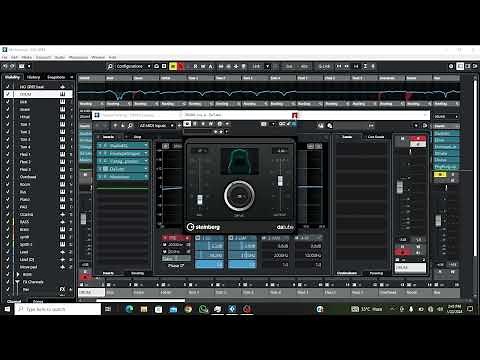Toggle visibility check of Room channel
This screenshot has width=480, height=360.
pos(8,184)
